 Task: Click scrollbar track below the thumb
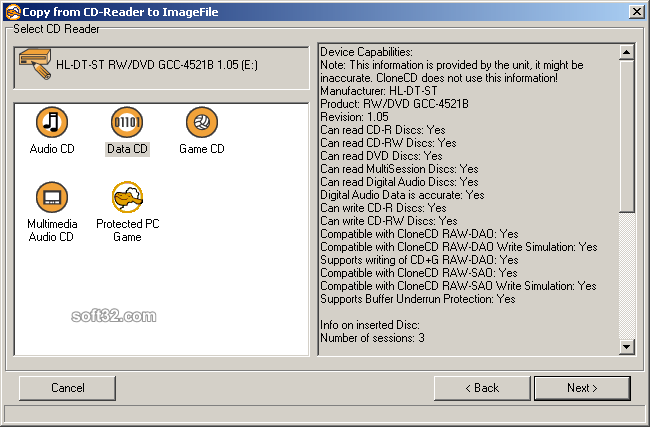click(x=626, y=276)
